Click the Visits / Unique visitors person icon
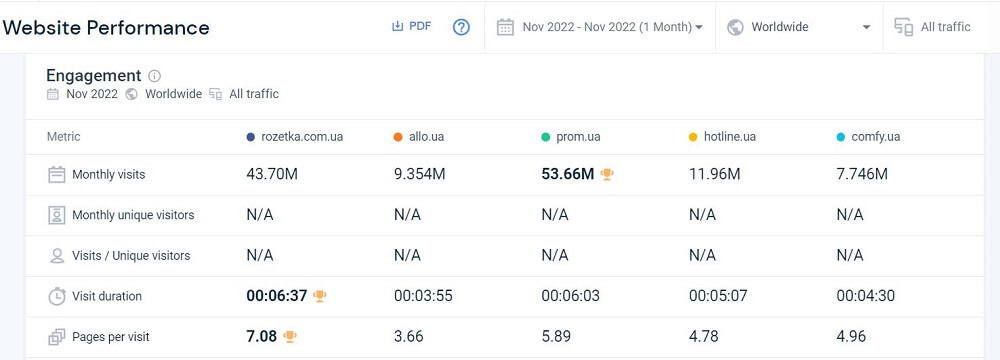Viewport: 1000px width, 360px height. pyautogui.click(x=57, y=256)
